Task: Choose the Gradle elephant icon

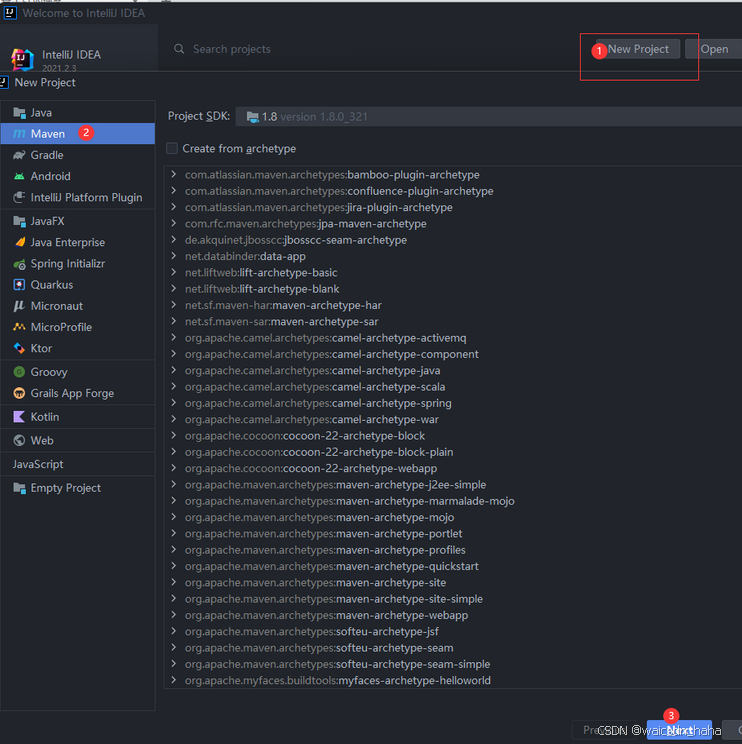Action: [19, 155]
